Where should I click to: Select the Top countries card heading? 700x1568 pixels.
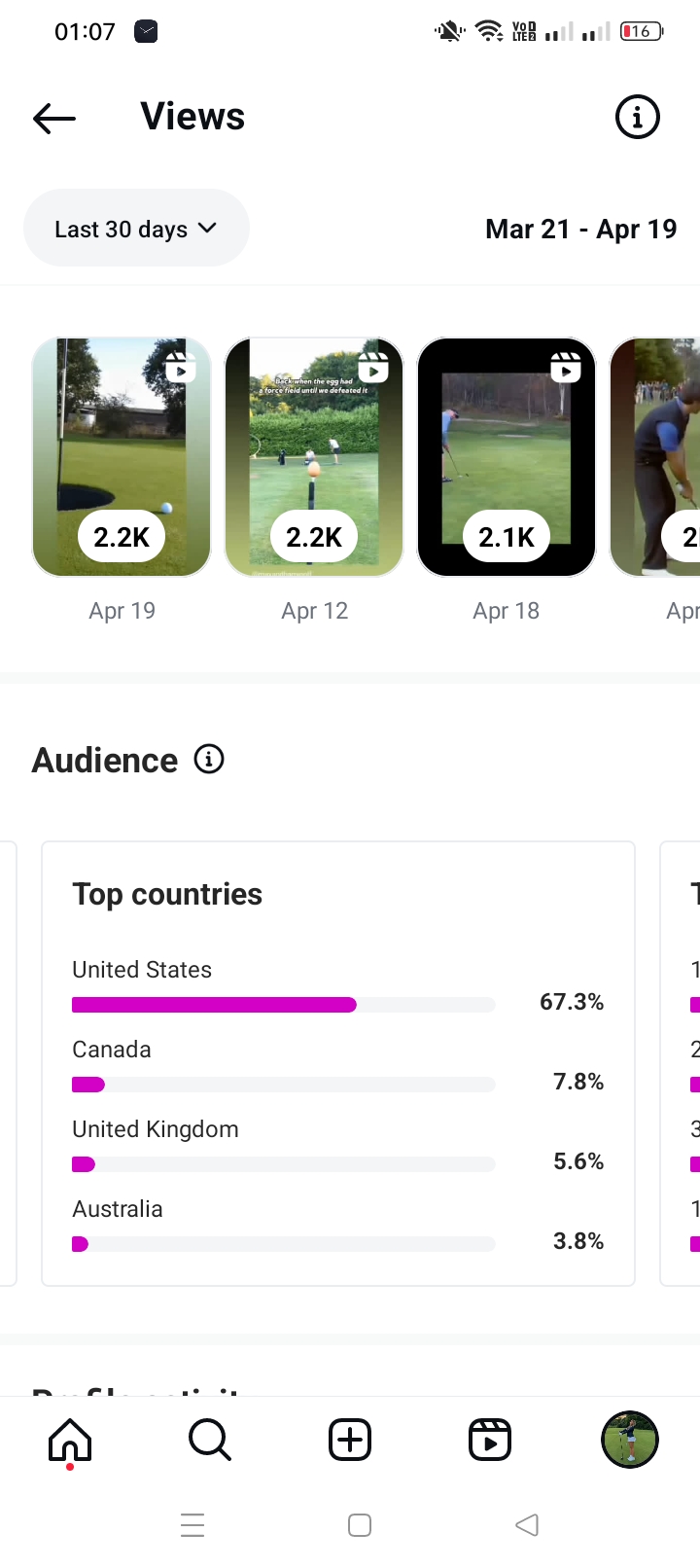pos(167,894)
